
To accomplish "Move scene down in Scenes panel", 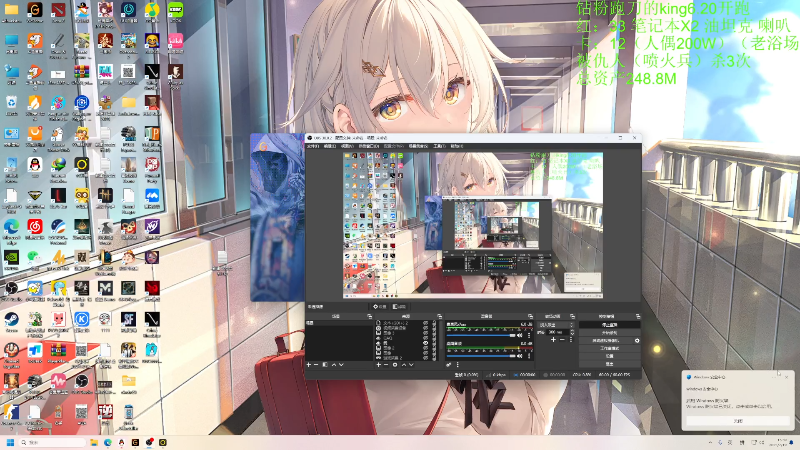I will [342, 365].
